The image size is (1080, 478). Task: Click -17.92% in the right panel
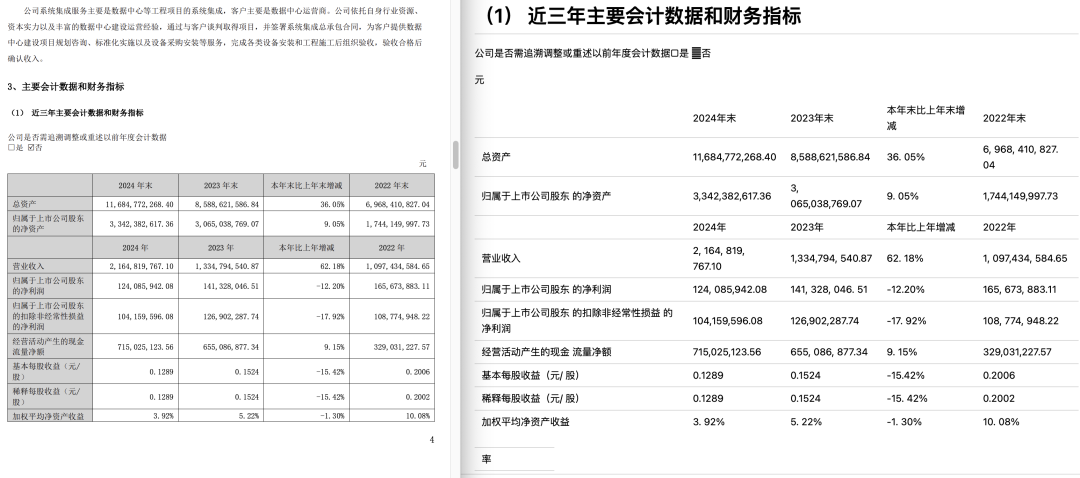(x=906, y=320)
